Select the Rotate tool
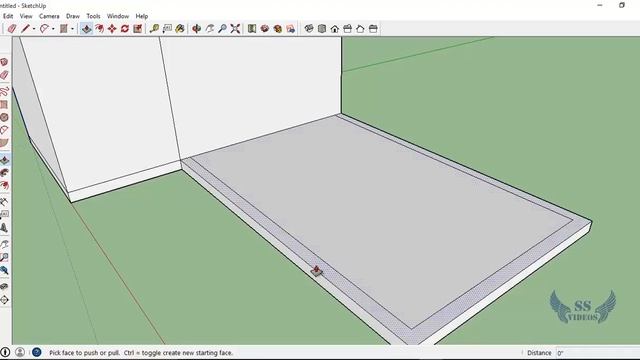The height and width of the screenshot is (360, 640). (125, 29)
